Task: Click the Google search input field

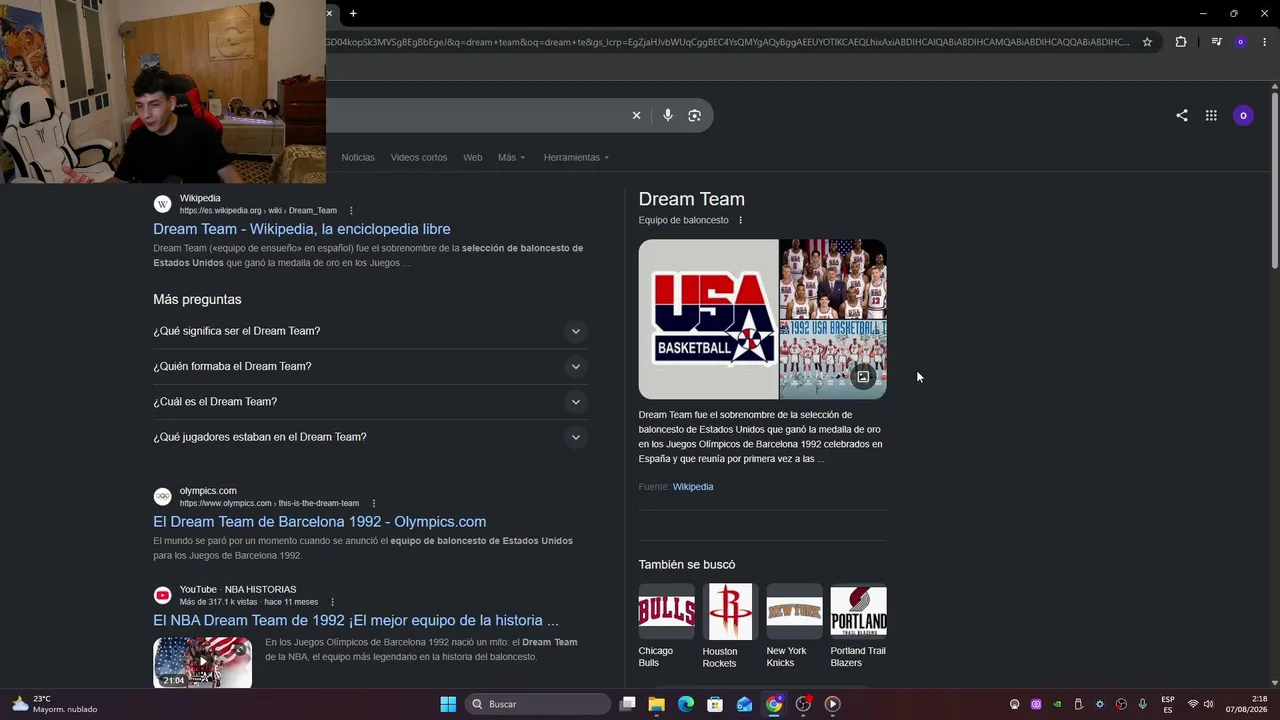Action: [475, 115]
